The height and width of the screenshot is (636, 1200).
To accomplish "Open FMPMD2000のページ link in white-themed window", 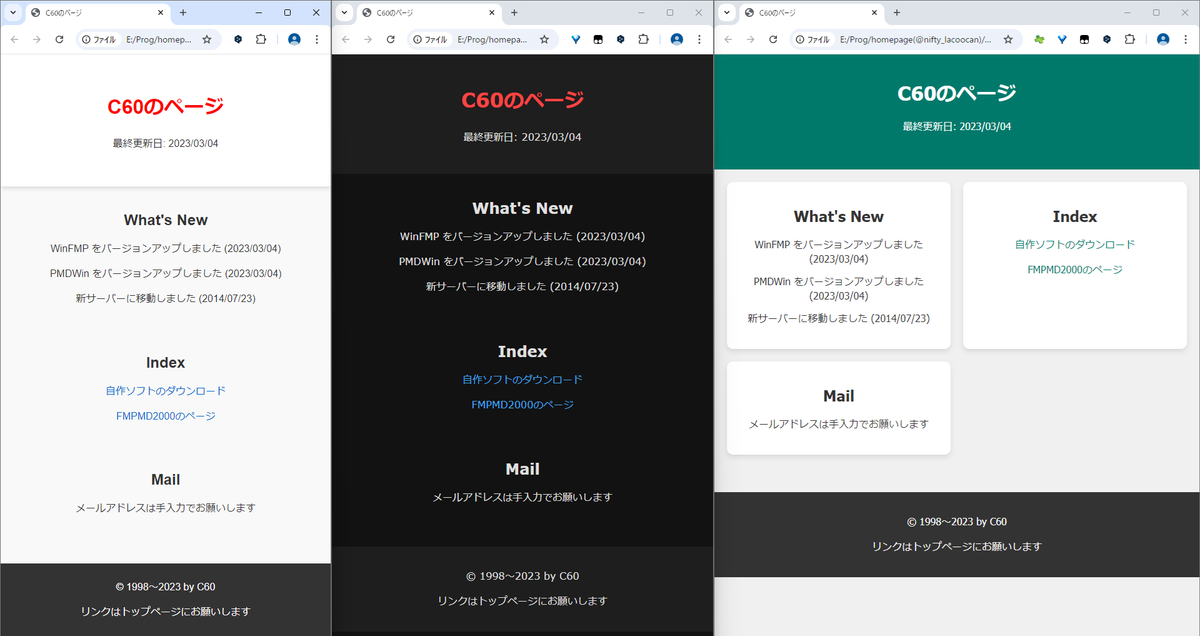I will (x=166, y=416).
